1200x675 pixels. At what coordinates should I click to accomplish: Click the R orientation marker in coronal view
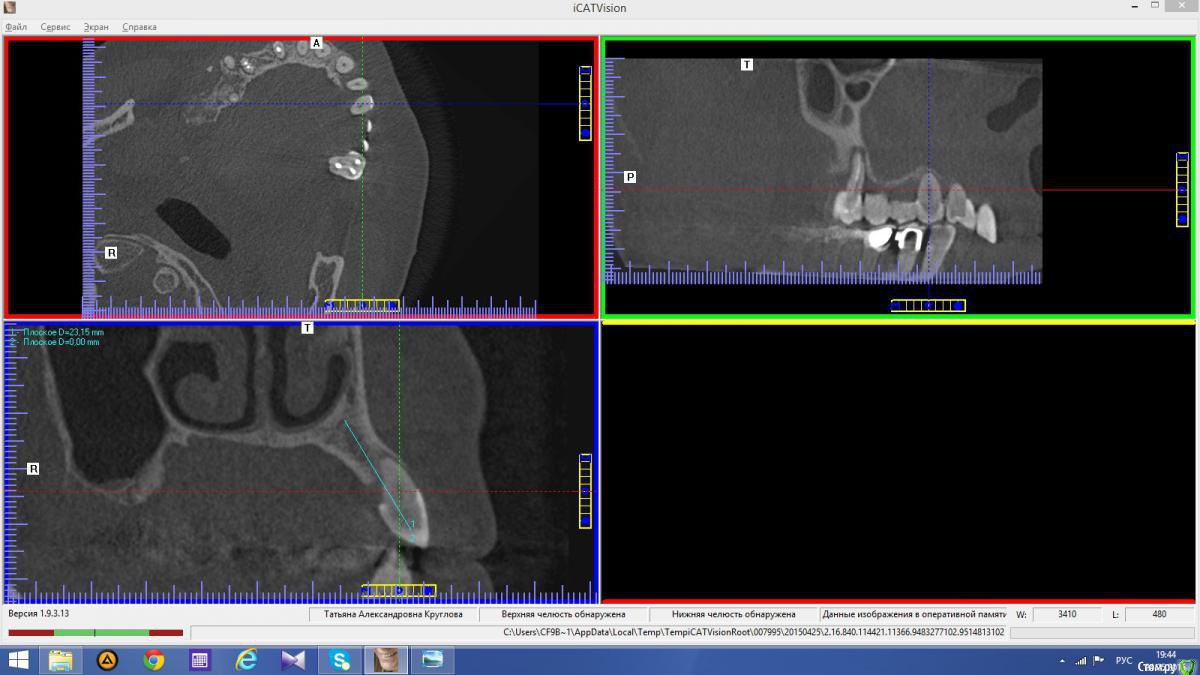point(33,468)
